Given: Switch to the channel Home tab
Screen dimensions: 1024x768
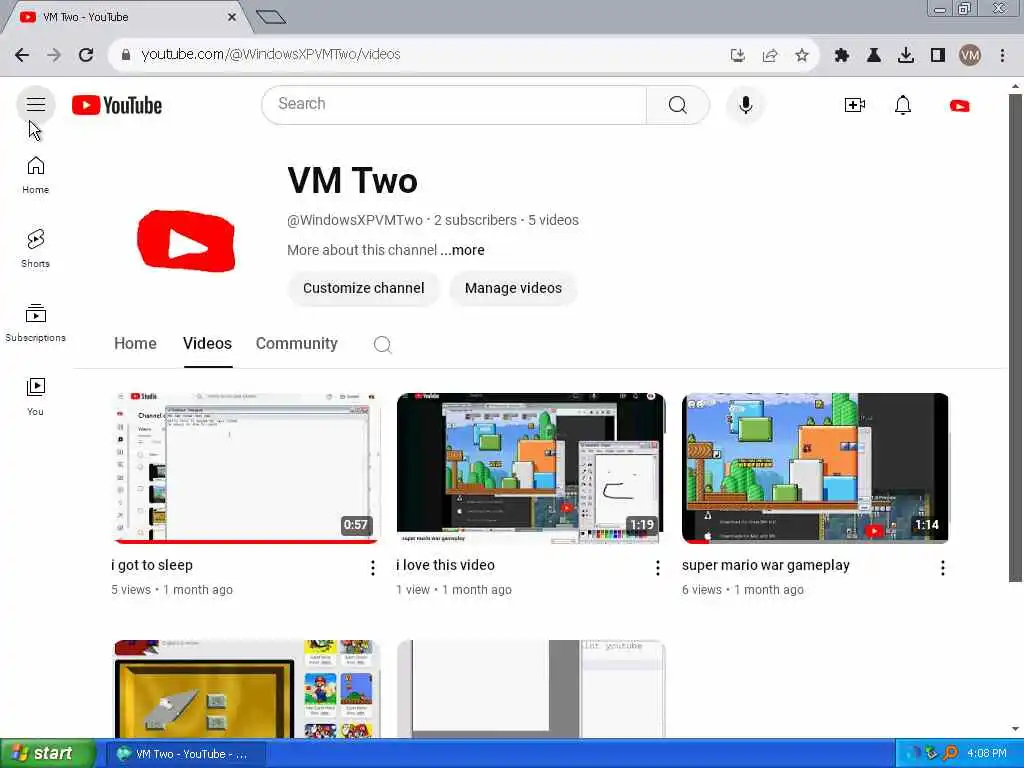Looking at the screenshot, I should click(135, 344).
